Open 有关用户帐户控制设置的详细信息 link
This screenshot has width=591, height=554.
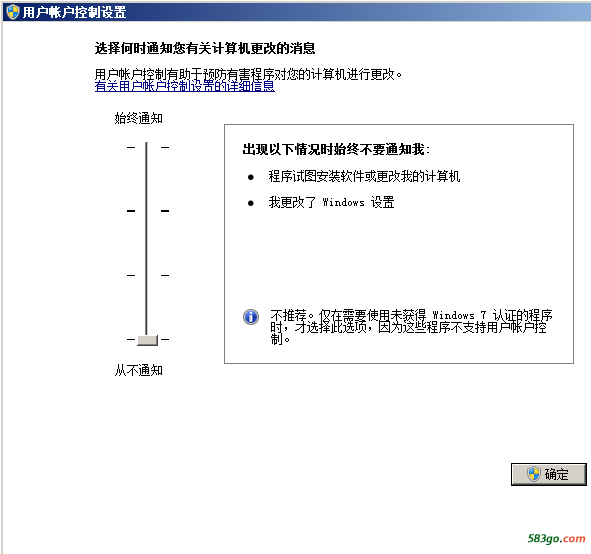pyautogui.click(x=185, y=86)
